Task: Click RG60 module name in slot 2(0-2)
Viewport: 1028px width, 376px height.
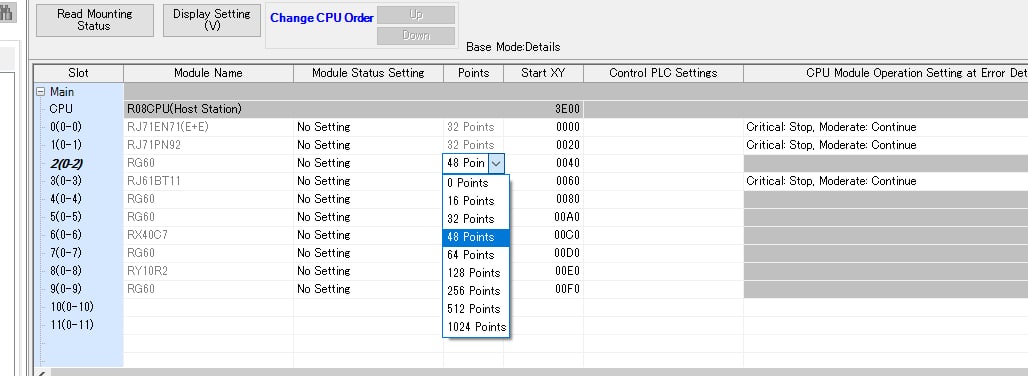Action: pyautogui.click(x=208, y=163)
